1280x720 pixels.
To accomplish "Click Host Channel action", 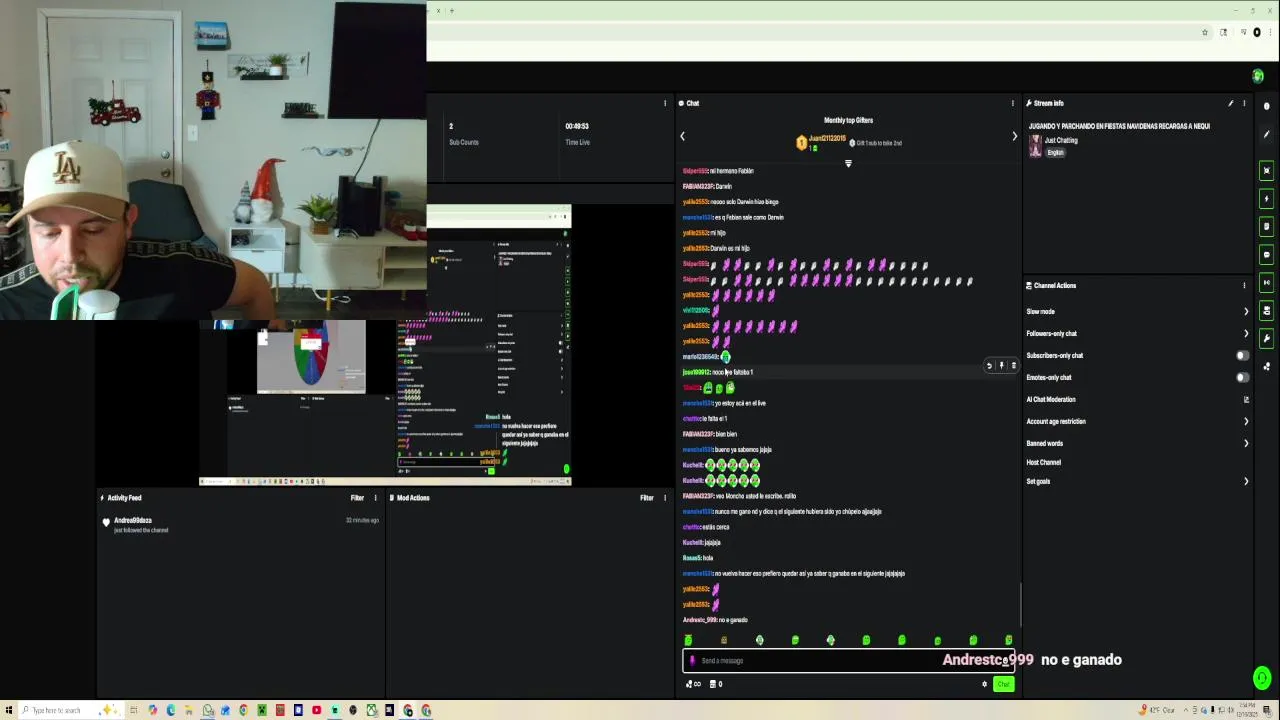I will [1043, 462].
